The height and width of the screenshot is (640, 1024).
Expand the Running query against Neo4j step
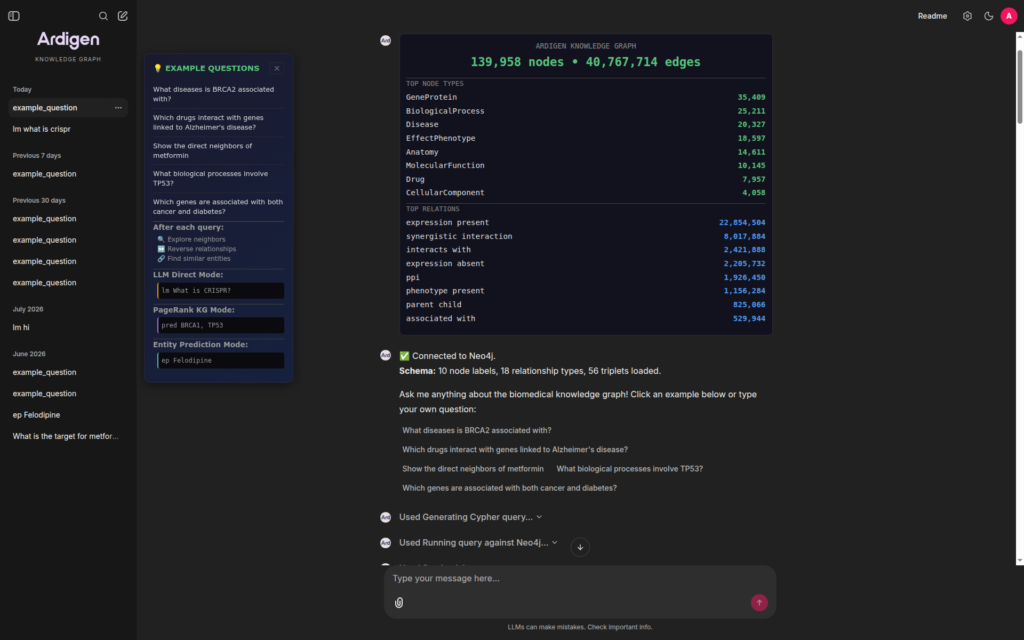(x=478, y=543)
